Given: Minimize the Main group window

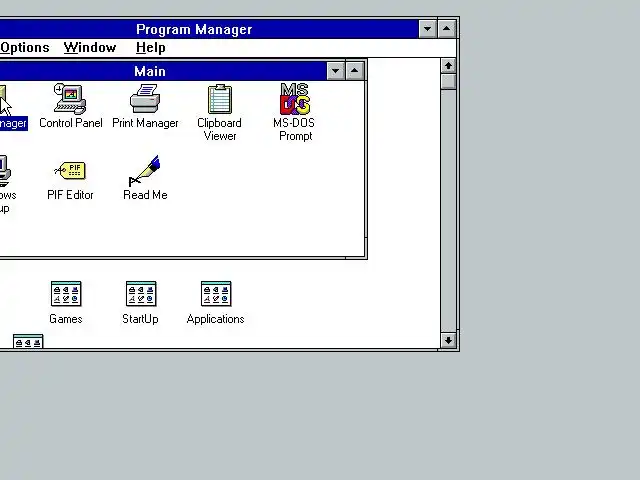Looking at the screenshot, I should tap(336, 71).
